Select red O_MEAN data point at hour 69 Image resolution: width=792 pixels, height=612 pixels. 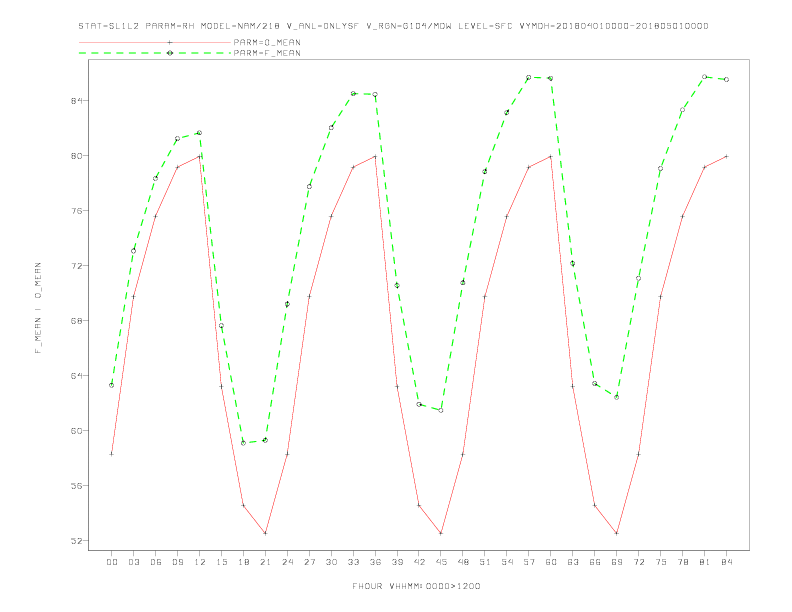pyautogui.click(x=617, y=533)
